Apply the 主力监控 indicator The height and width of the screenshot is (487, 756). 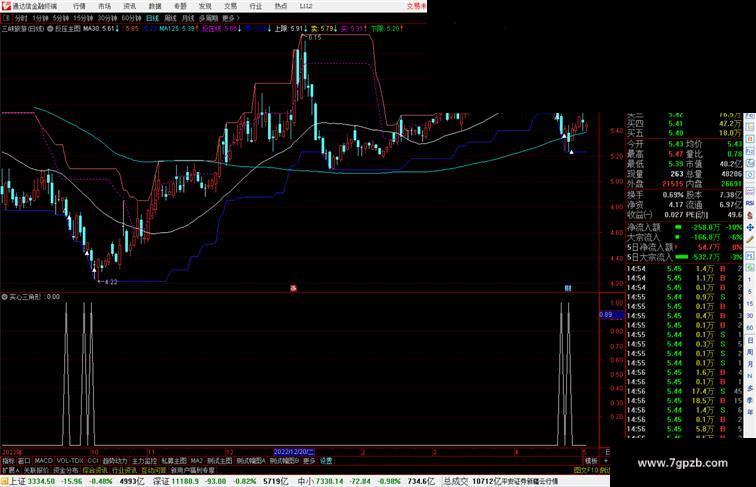145,461
